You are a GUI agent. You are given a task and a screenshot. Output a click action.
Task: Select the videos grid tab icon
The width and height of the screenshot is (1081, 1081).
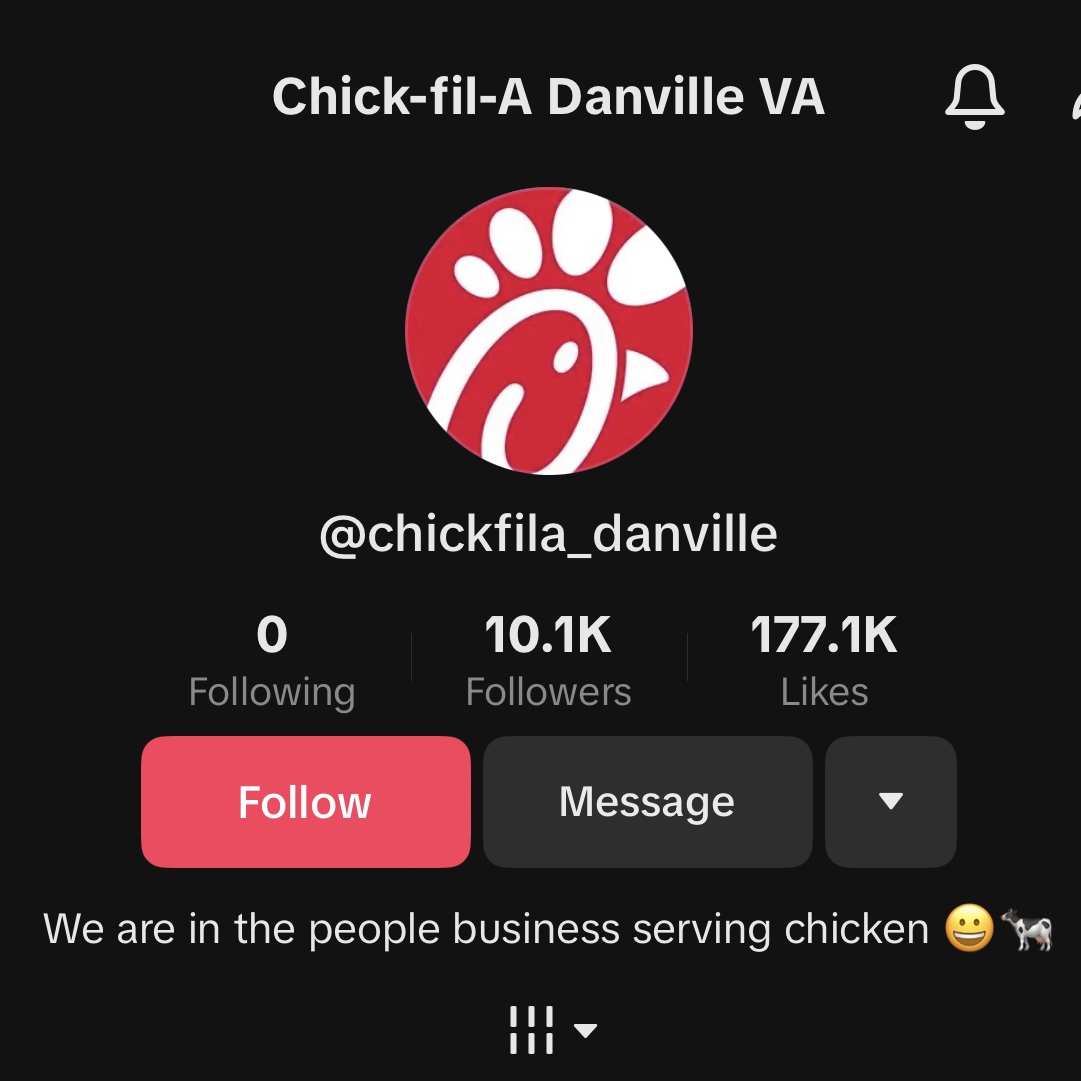[531, 1030]
